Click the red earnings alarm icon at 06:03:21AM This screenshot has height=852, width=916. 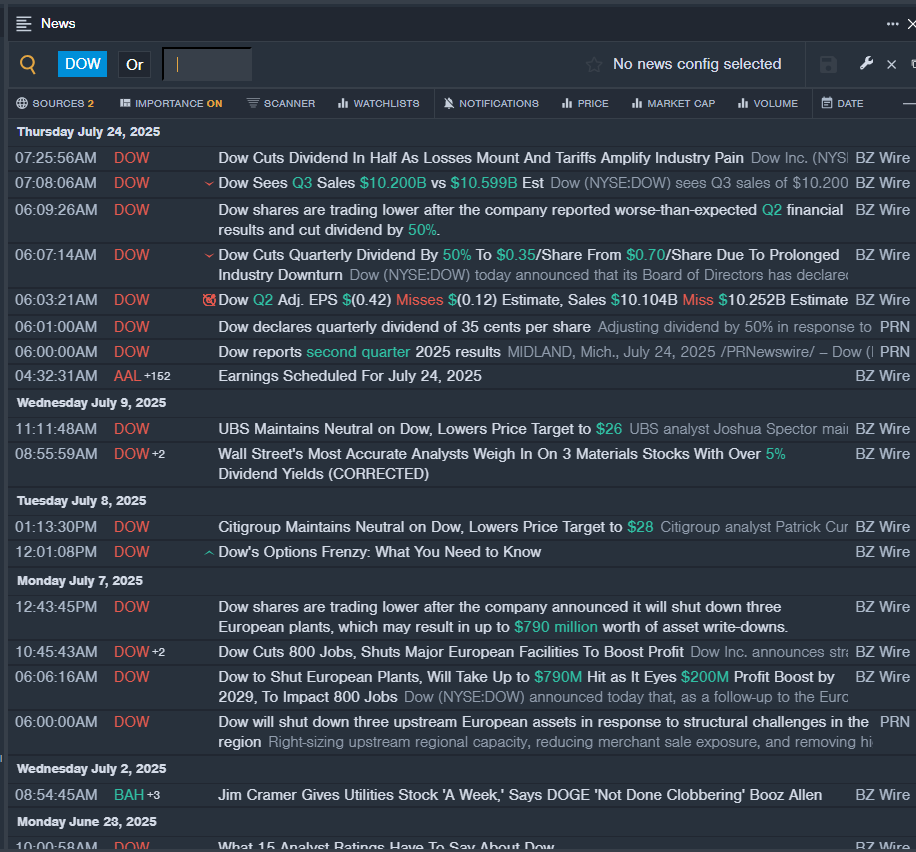(209, 300)
